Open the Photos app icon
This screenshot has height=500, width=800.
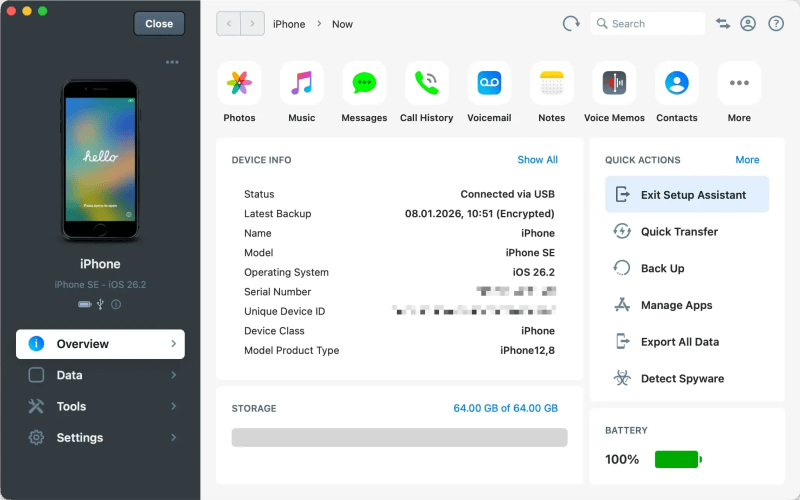pos(239,83)
